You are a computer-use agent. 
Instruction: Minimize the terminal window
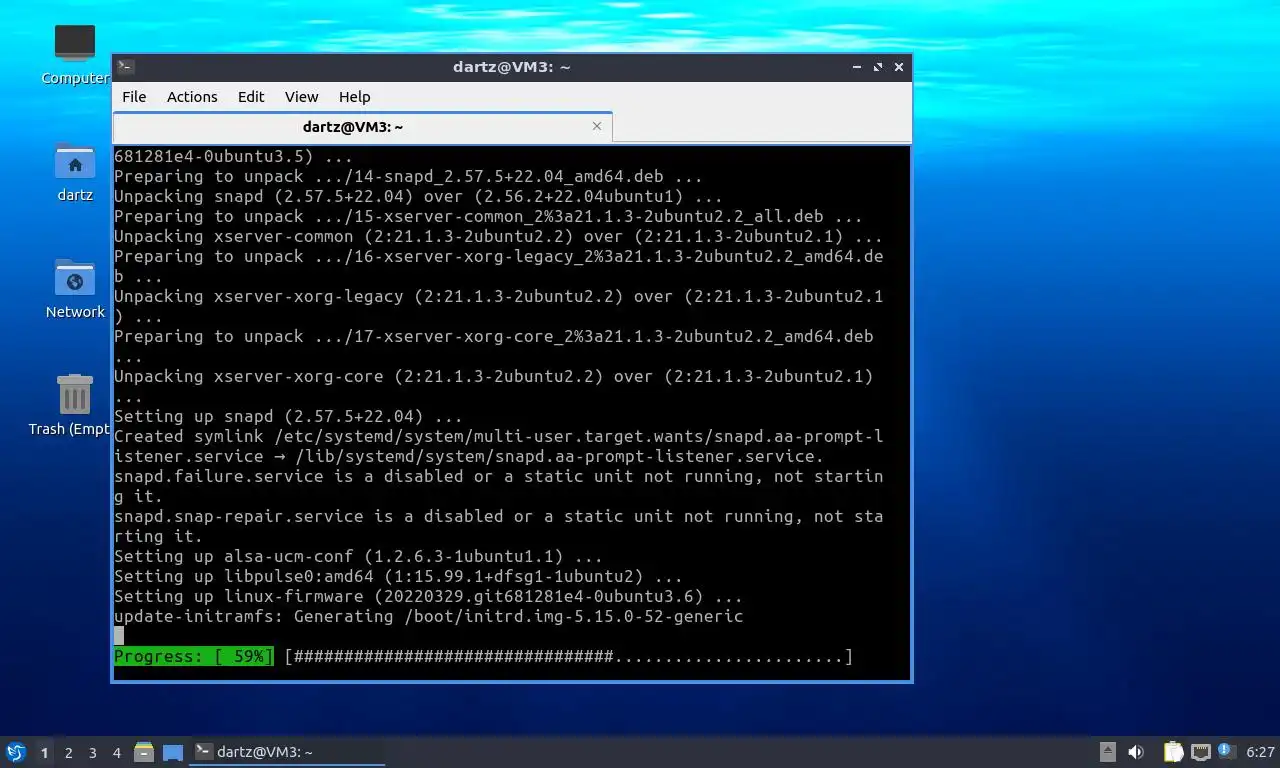click(857, 67)
